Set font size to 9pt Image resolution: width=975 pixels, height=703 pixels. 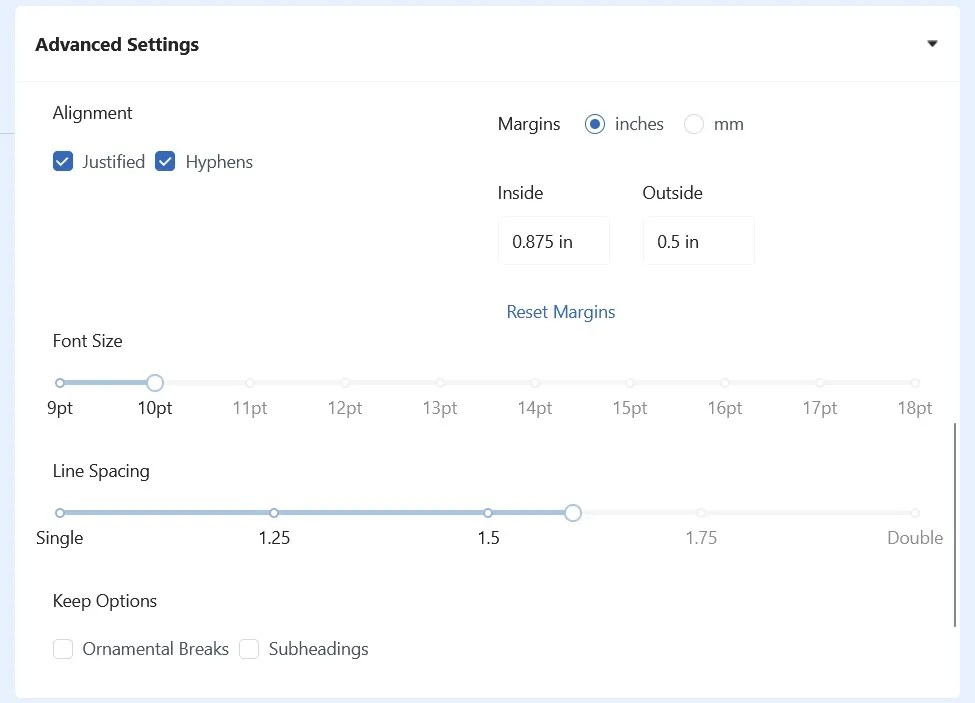(x=60, y=383)
